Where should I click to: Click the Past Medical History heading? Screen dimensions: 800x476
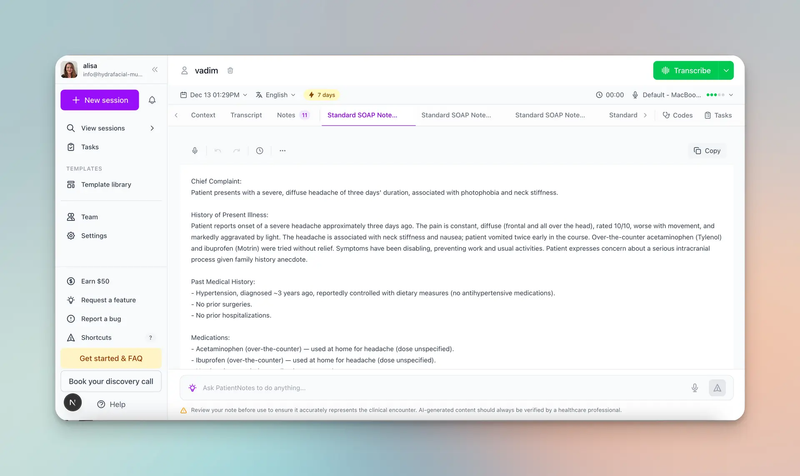[222, 282]
